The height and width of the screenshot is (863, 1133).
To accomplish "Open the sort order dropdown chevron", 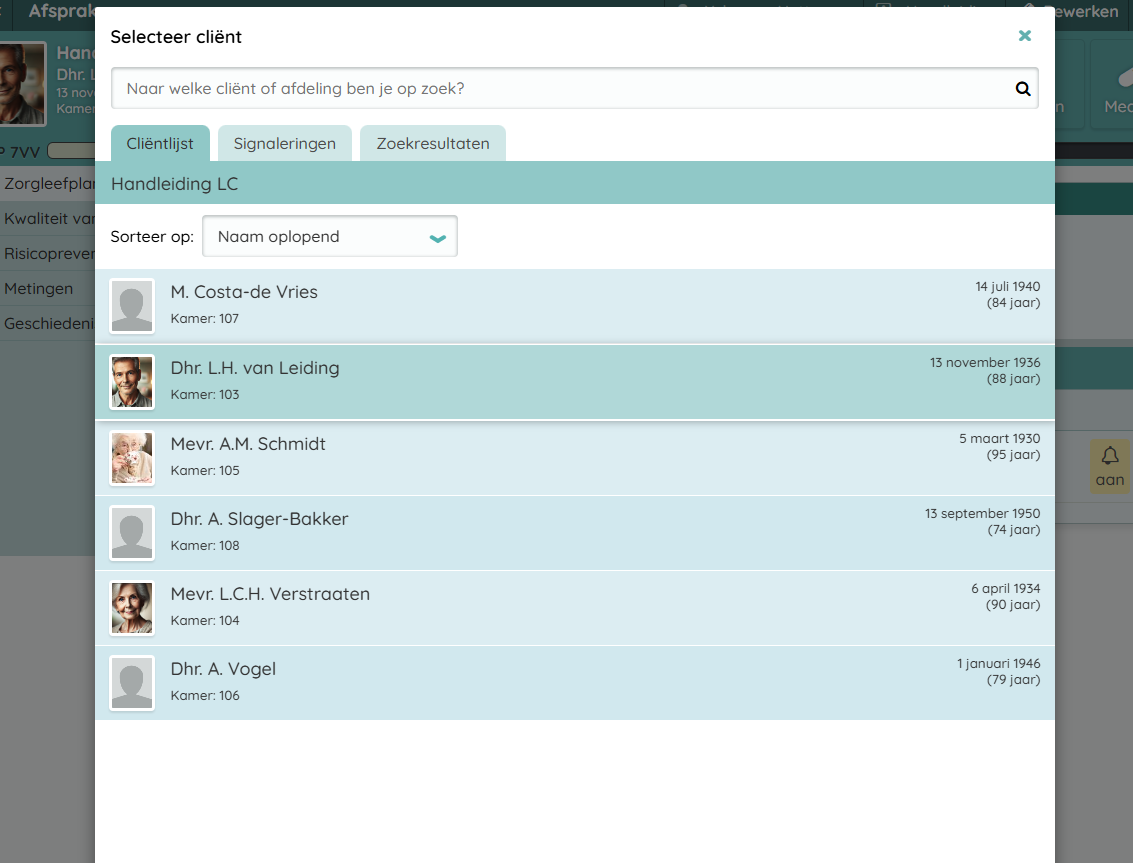I will [x=437, y=238].
